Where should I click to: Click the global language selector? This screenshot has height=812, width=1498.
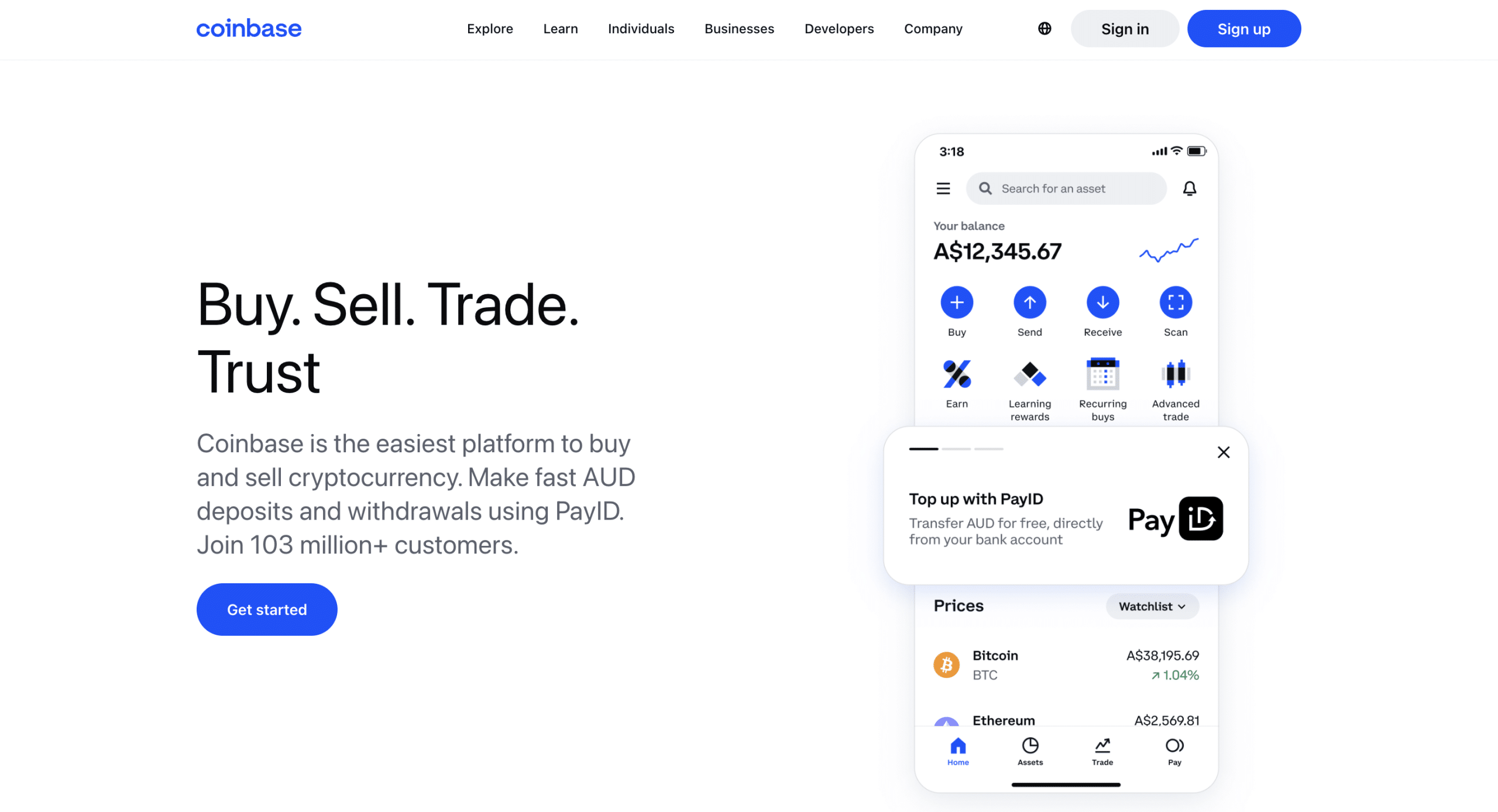(1045, 29)
